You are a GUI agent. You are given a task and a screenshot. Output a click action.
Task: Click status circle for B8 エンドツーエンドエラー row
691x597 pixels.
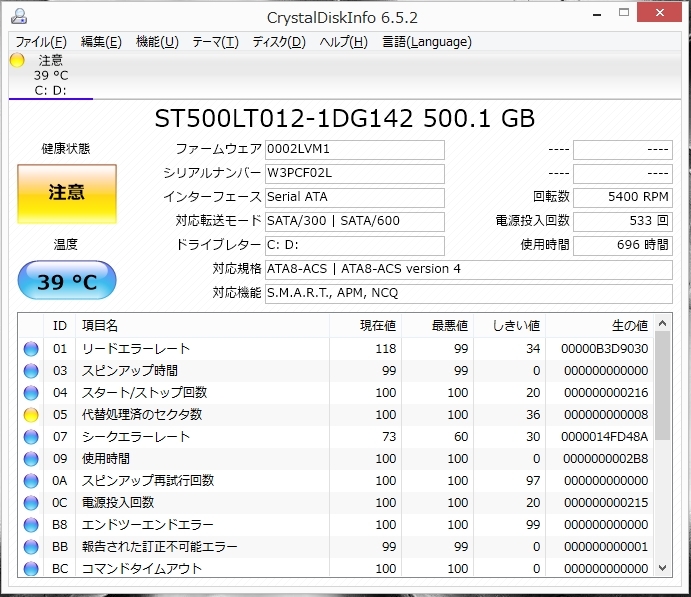[31, 524]
